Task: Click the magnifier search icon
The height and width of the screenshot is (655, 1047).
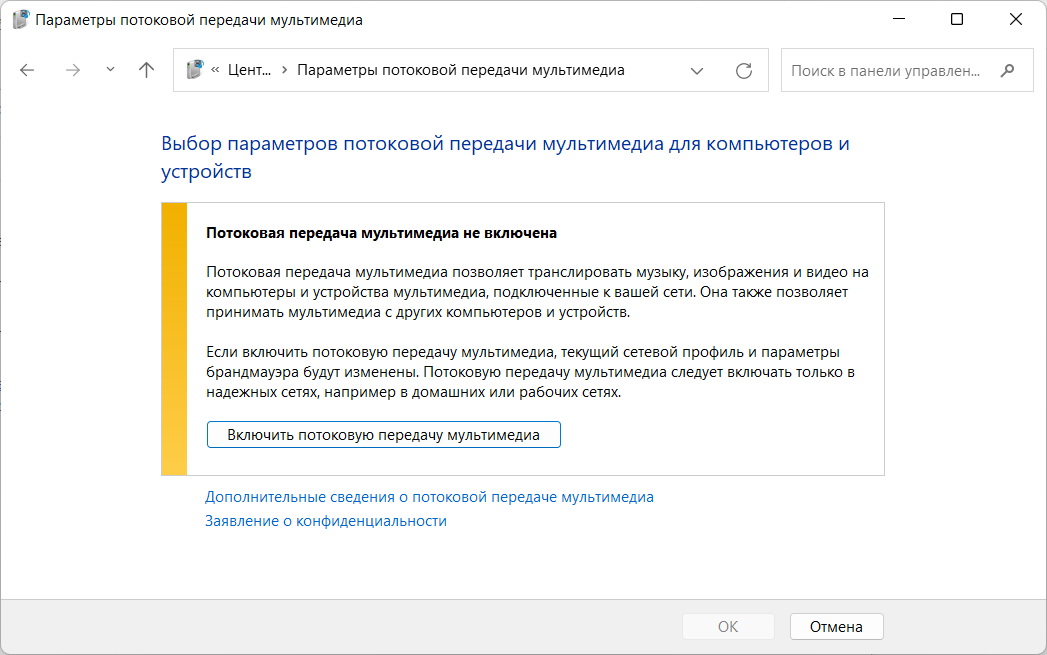Action: click(x=1008, y=70)
